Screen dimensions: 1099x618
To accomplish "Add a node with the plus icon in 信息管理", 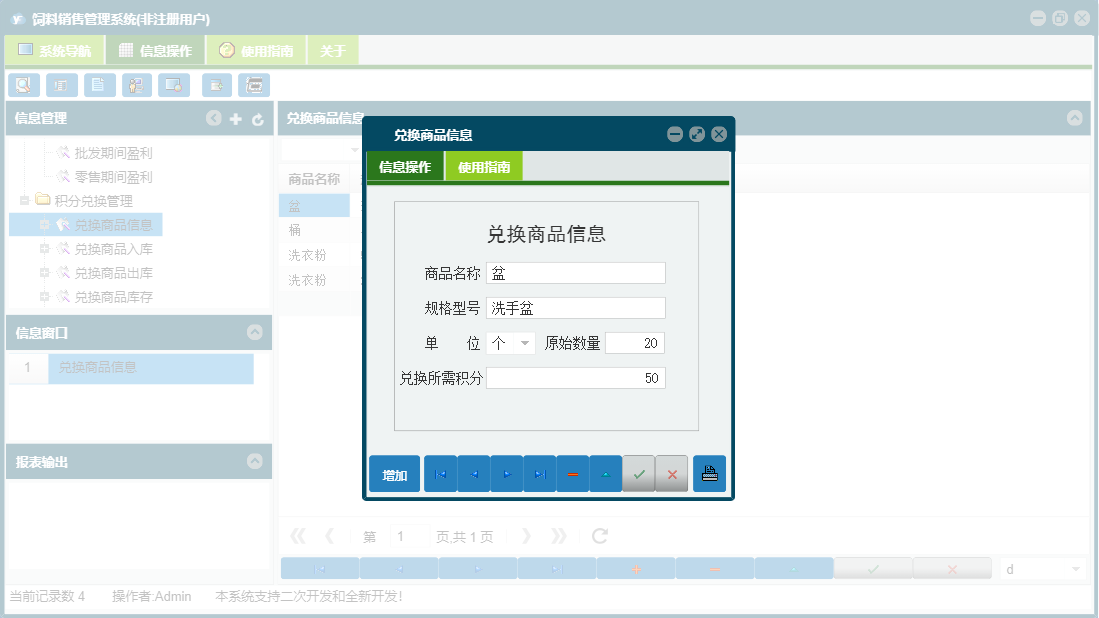I will 235,118.
